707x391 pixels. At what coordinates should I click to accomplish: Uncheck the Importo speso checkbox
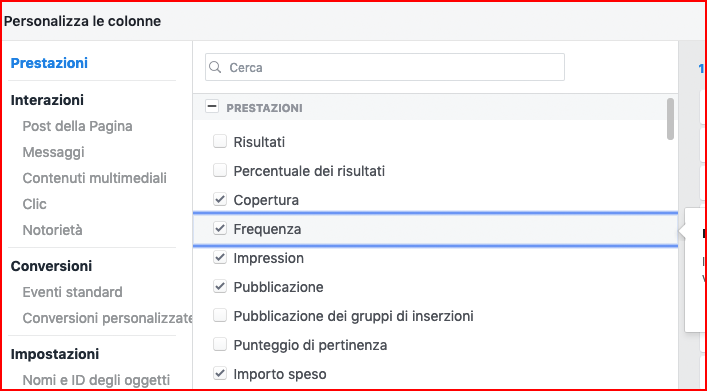[x=220, y=373]
